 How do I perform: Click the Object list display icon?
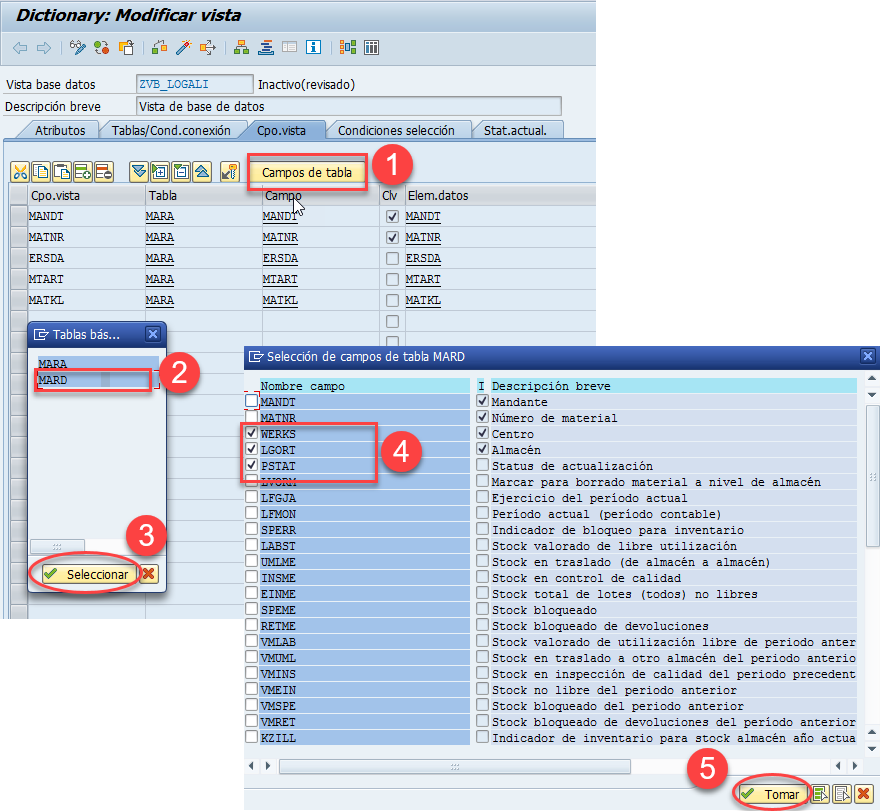[x=265, y=48]
